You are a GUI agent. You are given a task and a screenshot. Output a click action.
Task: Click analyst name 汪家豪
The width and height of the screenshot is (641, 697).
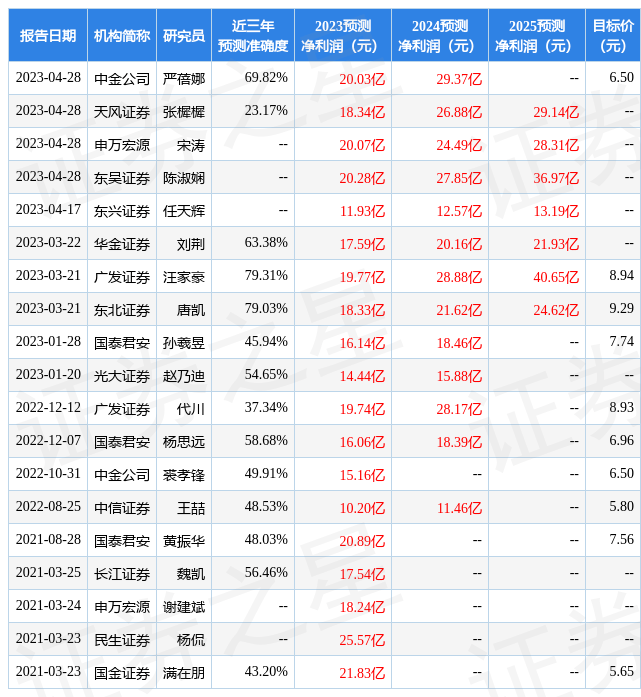[x=184, y=276]
